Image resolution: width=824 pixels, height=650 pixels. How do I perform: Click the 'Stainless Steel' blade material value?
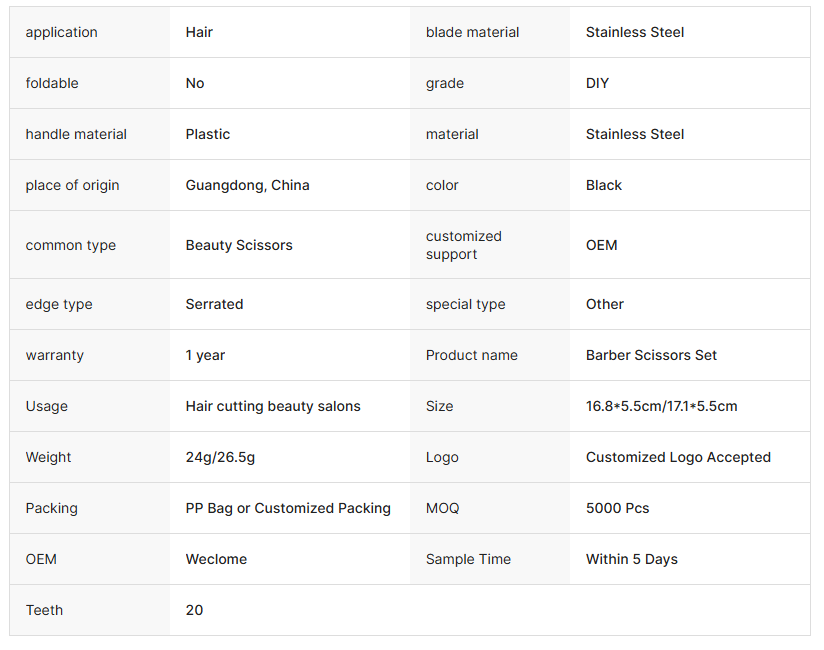point(635,32)
